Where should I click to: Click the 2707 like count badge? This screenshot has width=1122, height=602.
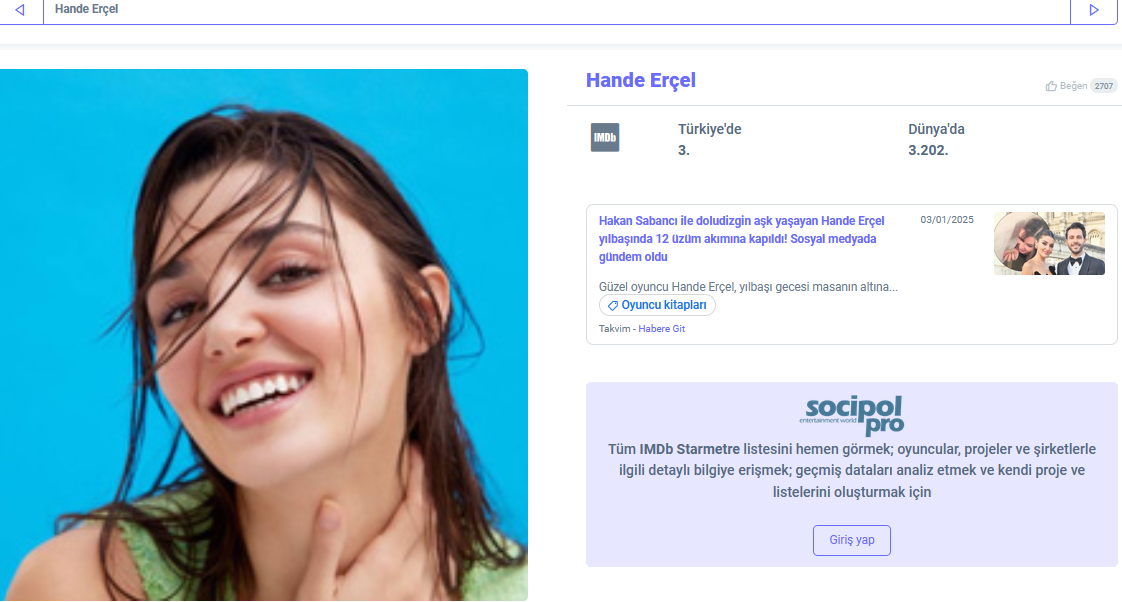(x=1104, y=86)
